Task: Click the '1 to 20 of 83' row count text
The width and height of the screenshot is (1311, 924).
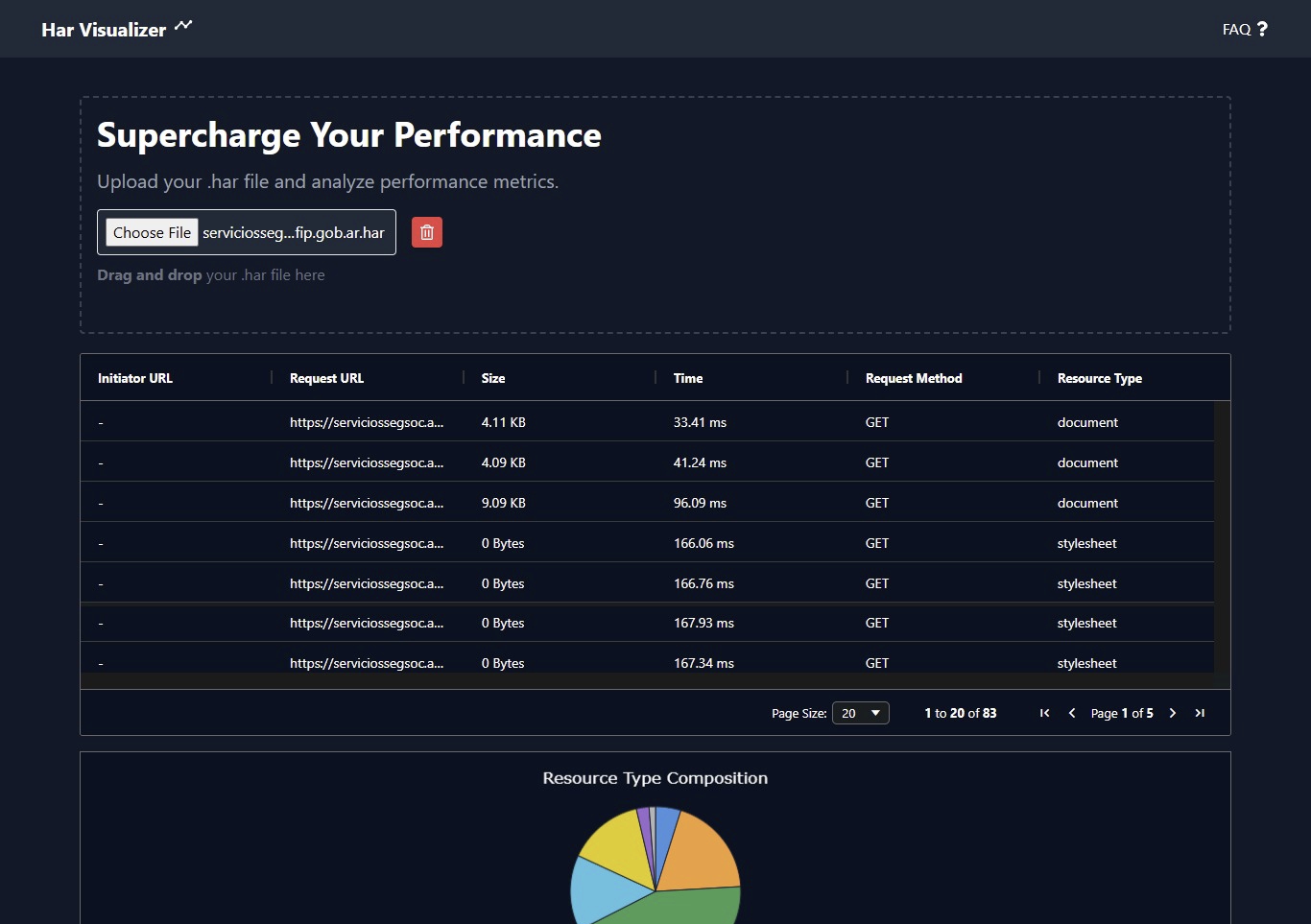Action: (961, 713)
